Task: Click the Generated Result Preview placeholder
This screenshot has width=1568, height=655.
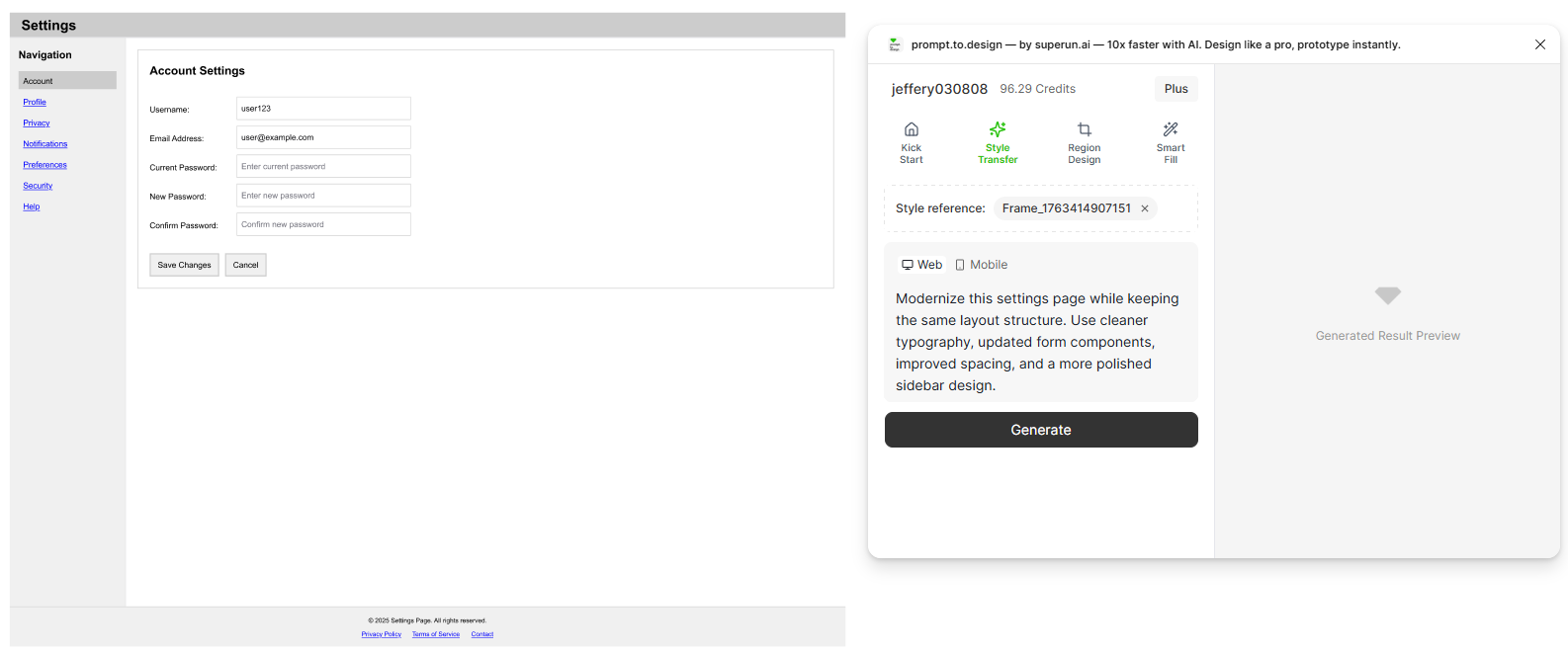Action: pos(1387,314)
